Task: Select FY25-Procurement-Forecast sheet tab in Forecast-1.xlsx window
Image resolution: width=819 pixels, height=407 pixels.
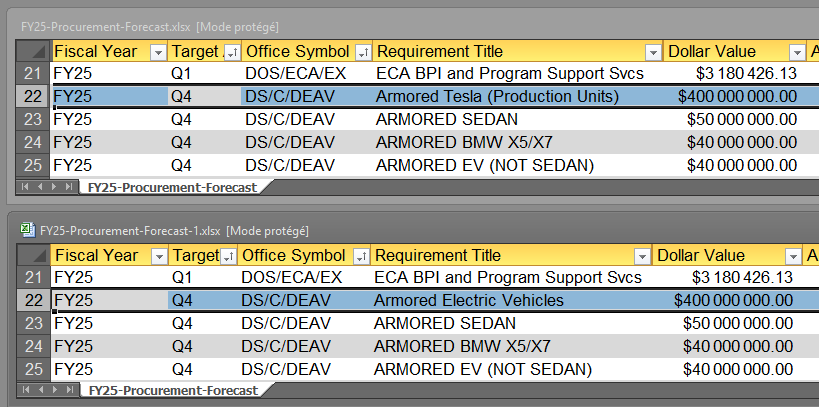Action: (169, 391)
